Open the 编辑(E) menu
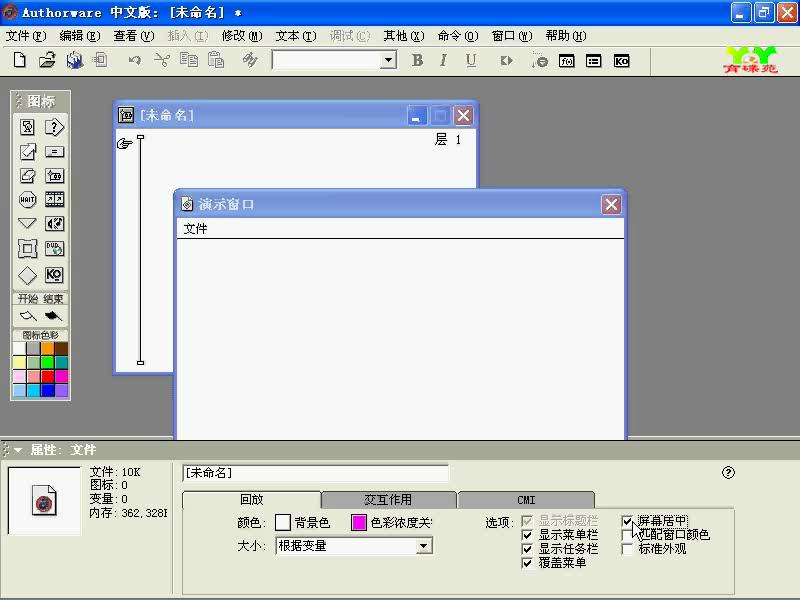Viewport: 800px width, 600px height. 80,36
